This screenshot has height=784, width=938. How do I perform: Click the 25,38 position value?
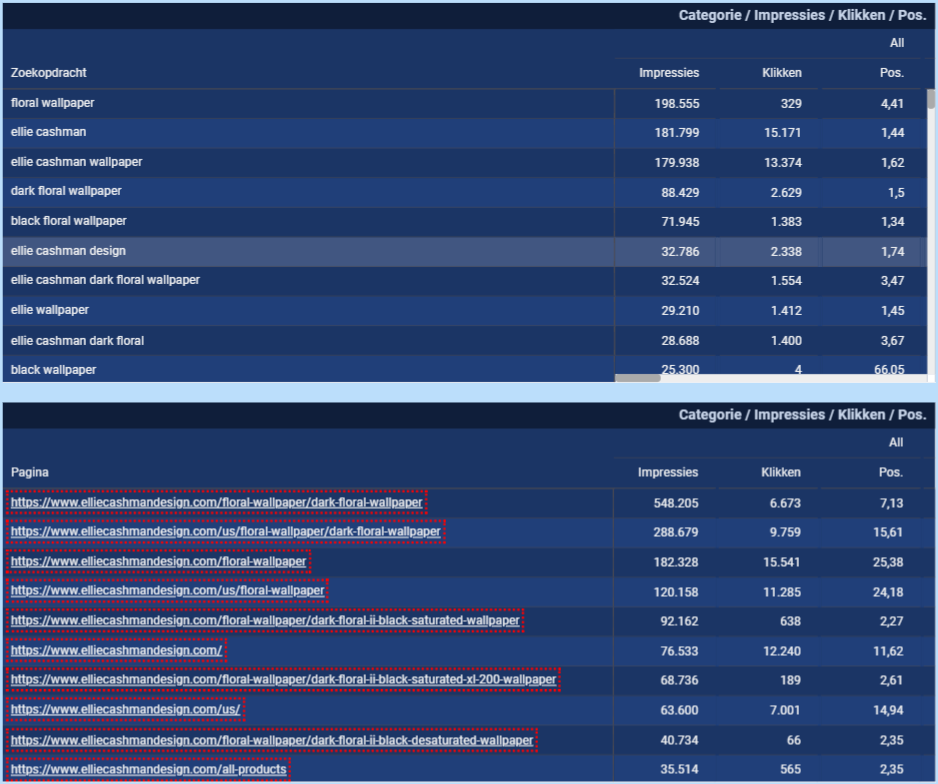(x=888, y=562)
